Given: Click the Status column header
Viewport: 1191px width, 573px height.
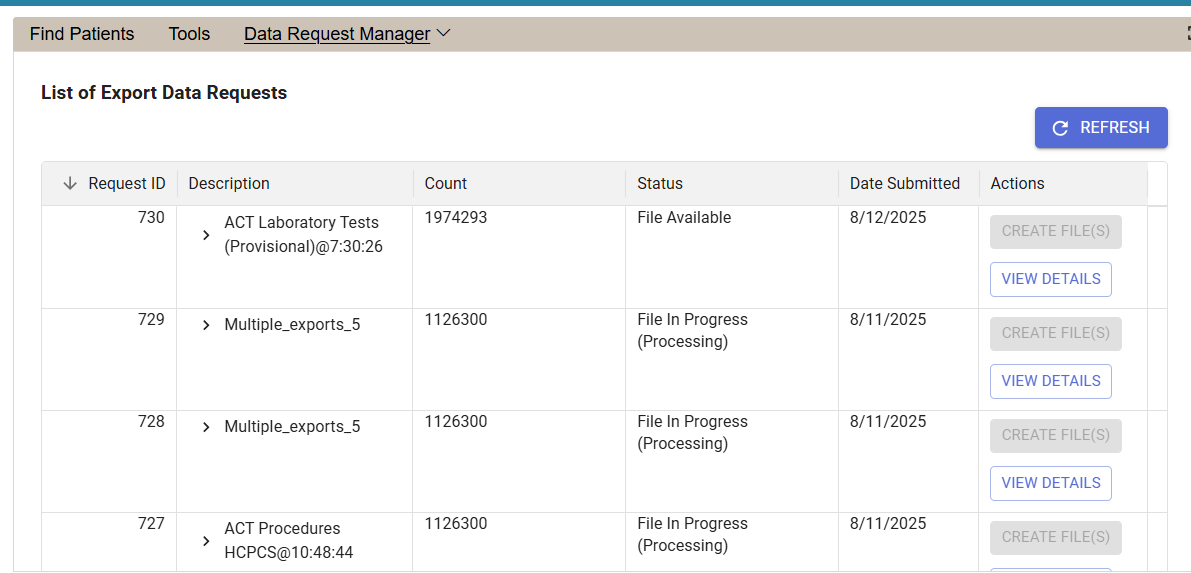Looking at the screenshot, I should coord(660,184).
